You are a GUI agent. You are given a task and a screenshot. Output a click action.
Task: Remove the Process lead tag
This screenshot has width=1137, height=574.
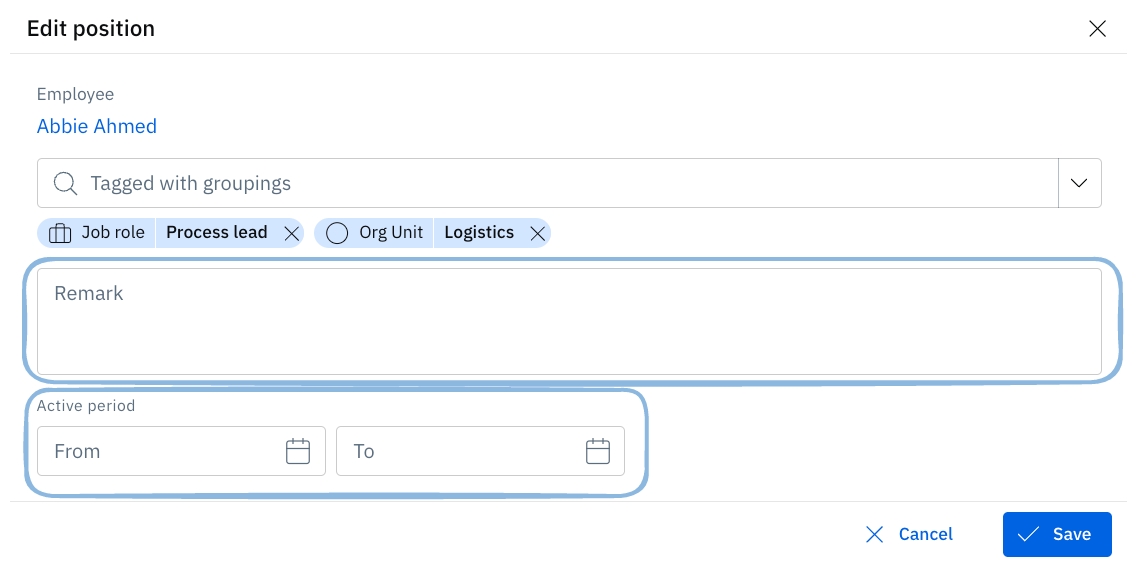click(x=292, y=233)
